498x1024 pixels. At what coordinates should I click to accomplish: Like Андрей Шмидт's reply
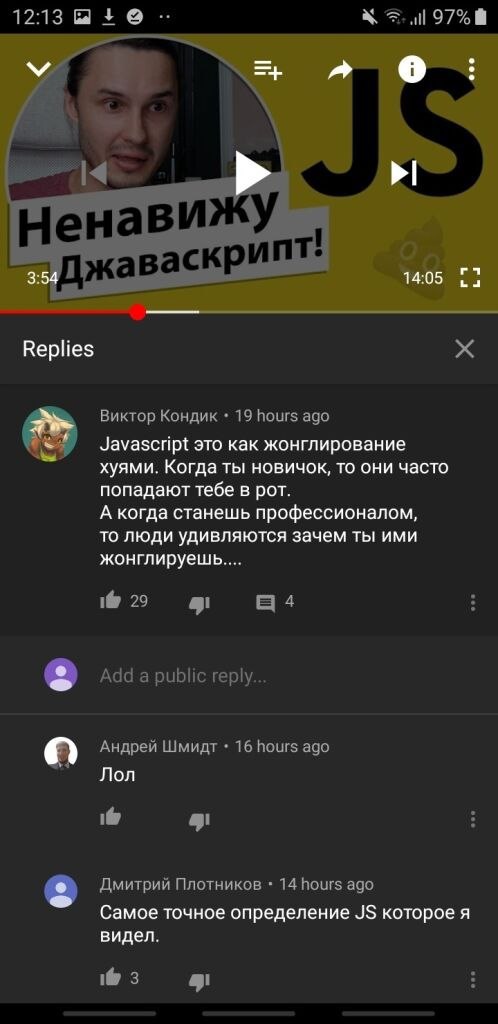point(110,816)
